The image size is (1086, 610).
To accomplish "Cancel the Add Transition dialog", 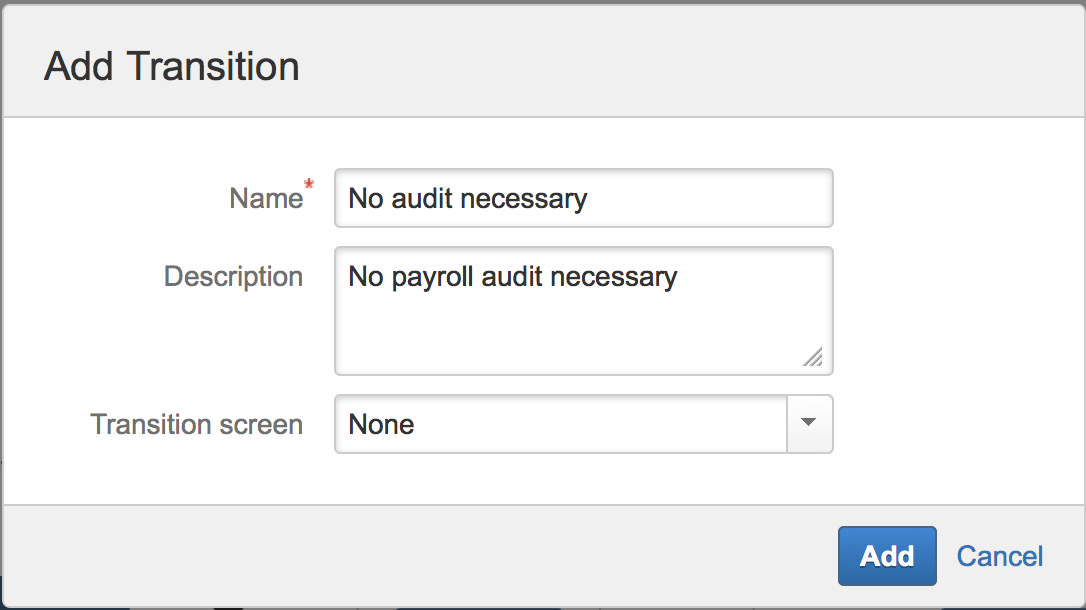I will click(x=999, y=556).
